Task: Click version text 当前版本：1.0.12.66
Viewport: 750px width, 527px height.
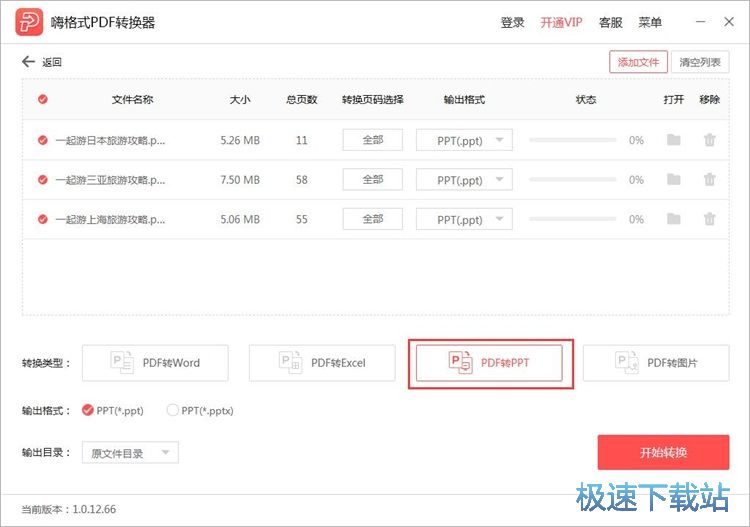Action: pos(68,509)
